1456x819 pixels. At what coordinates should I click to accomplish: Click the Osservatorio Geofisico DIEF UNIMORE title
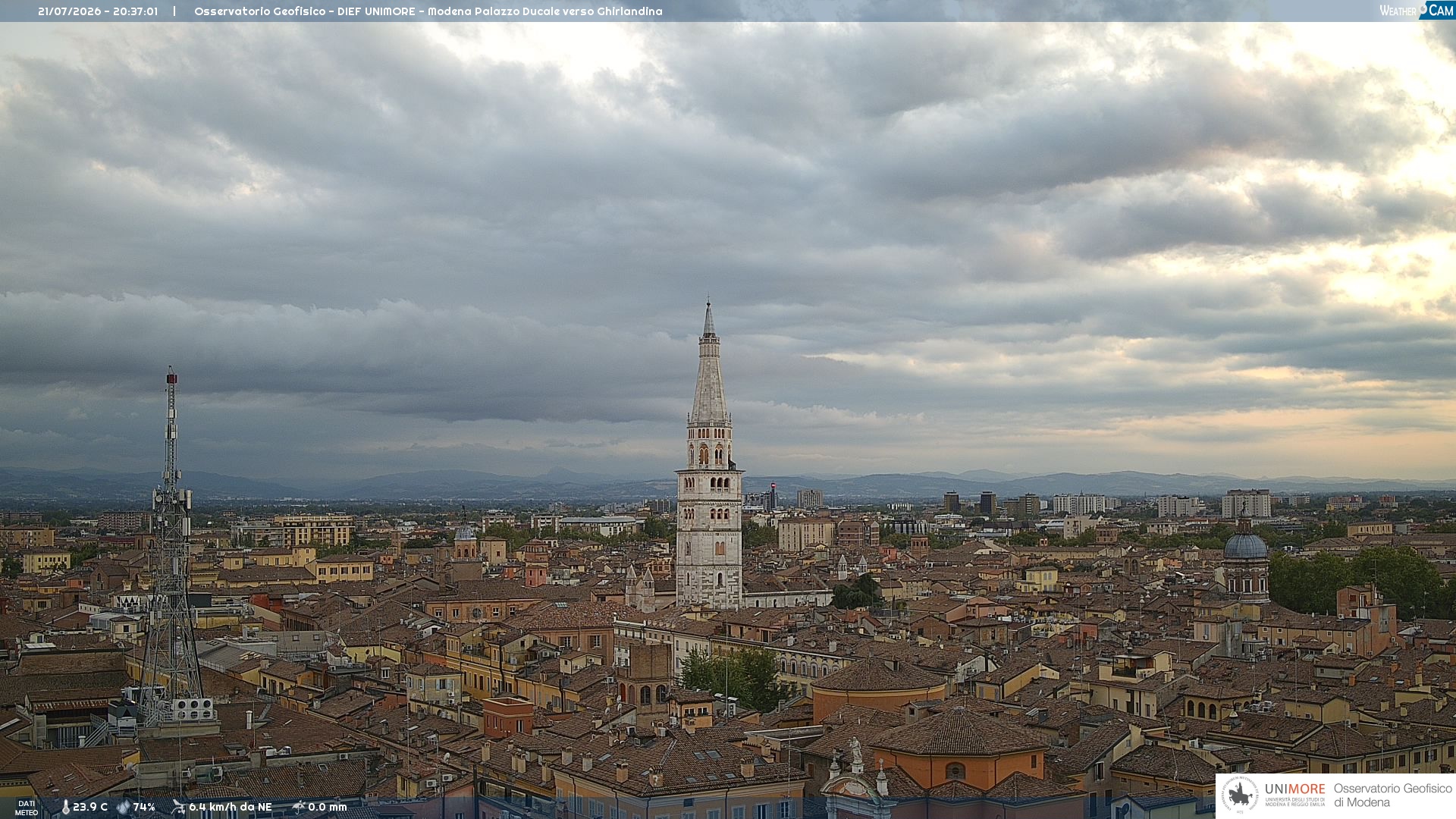(x=428, y=11)
